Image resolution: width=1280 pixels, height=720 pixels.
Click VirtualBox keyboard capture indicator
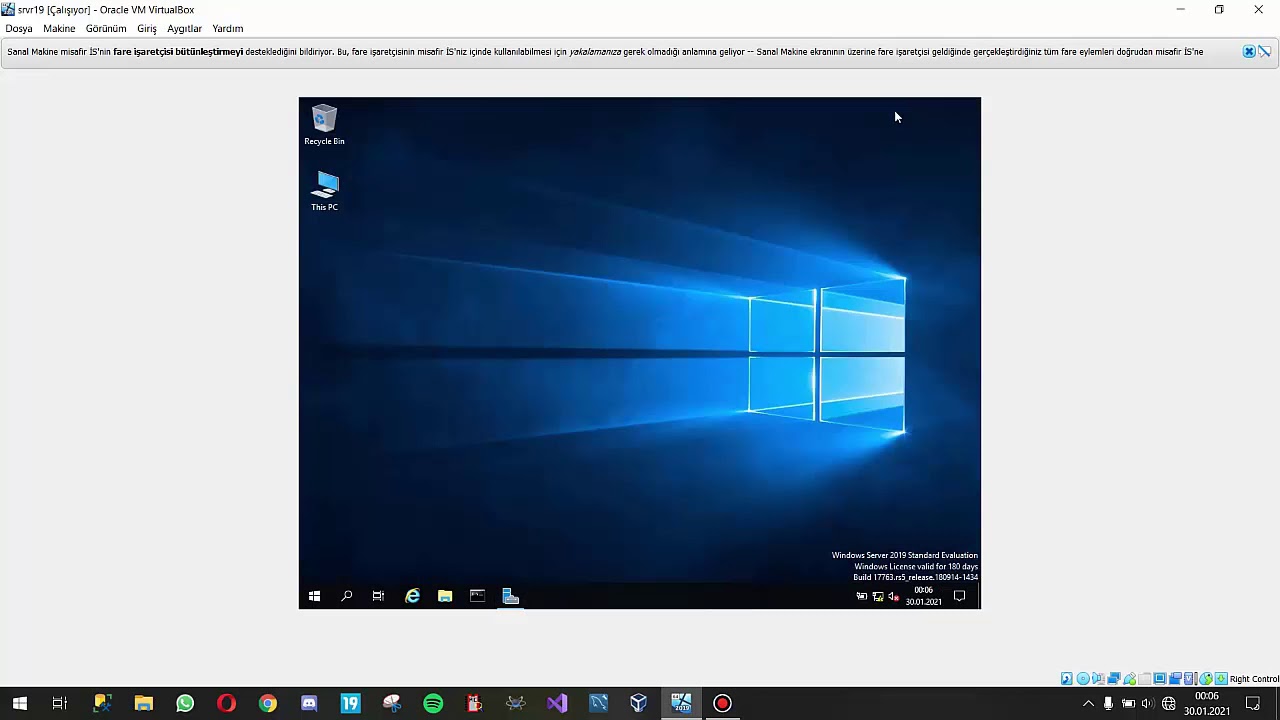[x=1221, y=679]
